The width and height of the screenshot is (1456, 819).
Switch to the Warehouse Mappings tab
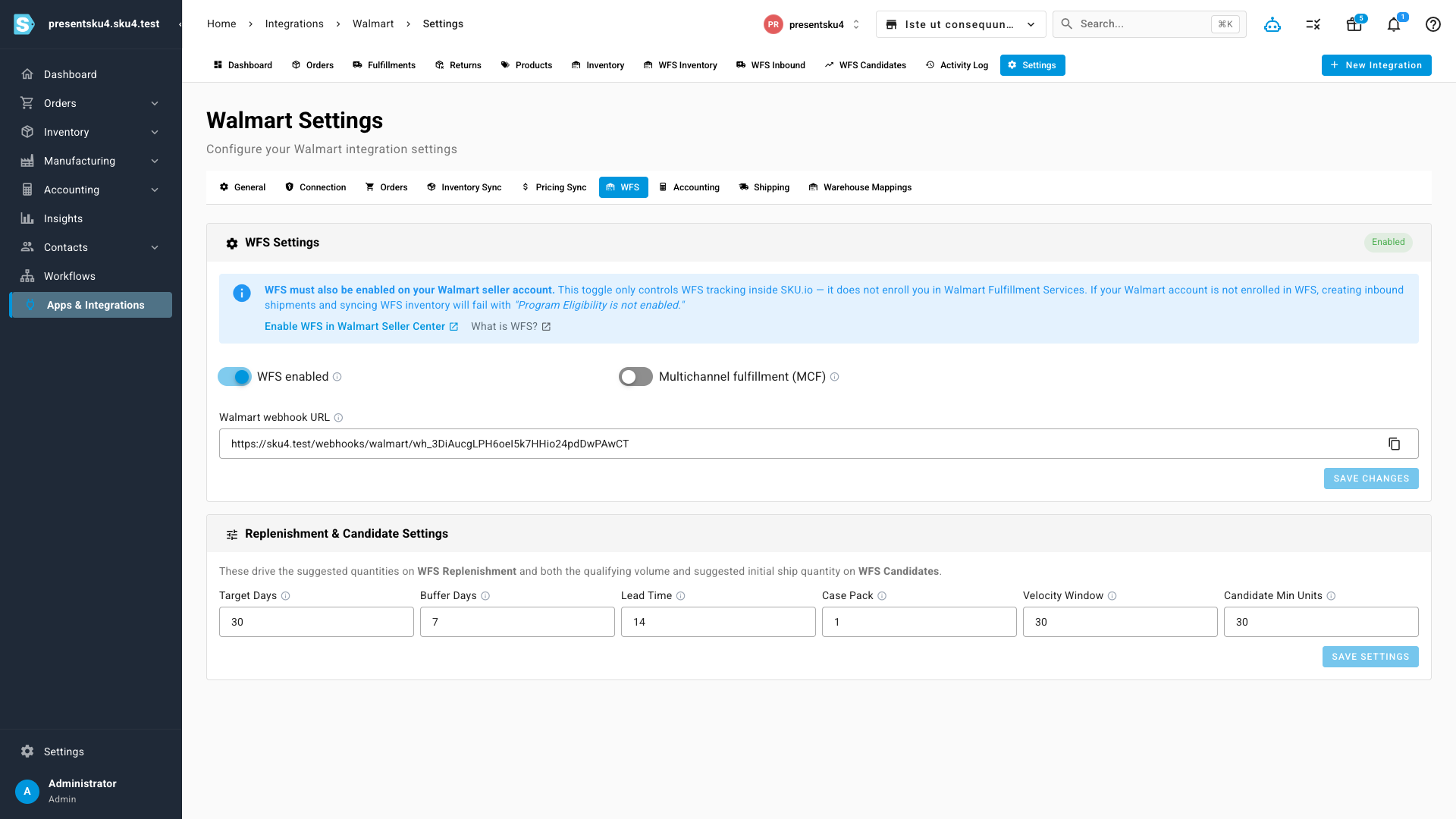[860, 187]
